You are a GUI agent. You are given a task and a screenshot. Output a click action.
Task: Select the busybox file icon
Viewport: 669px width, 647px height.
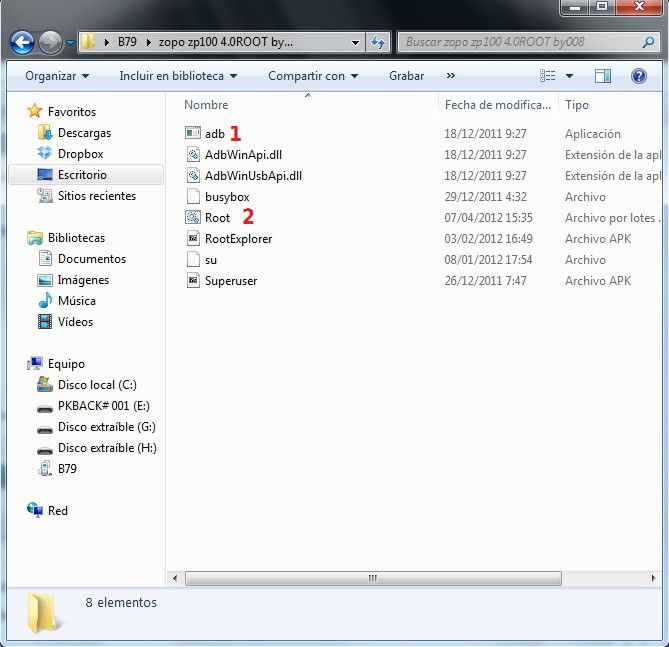coord(193,196)
